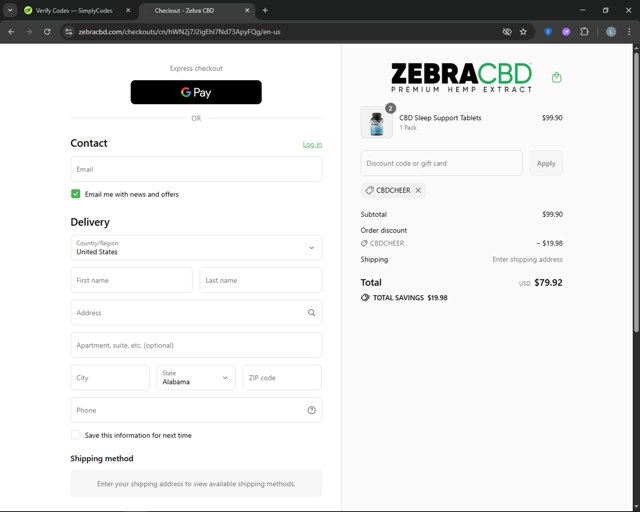Screen dimensions: 640x512
Task: Click the address search magnifier icon
Action: (x=311, y=313)
